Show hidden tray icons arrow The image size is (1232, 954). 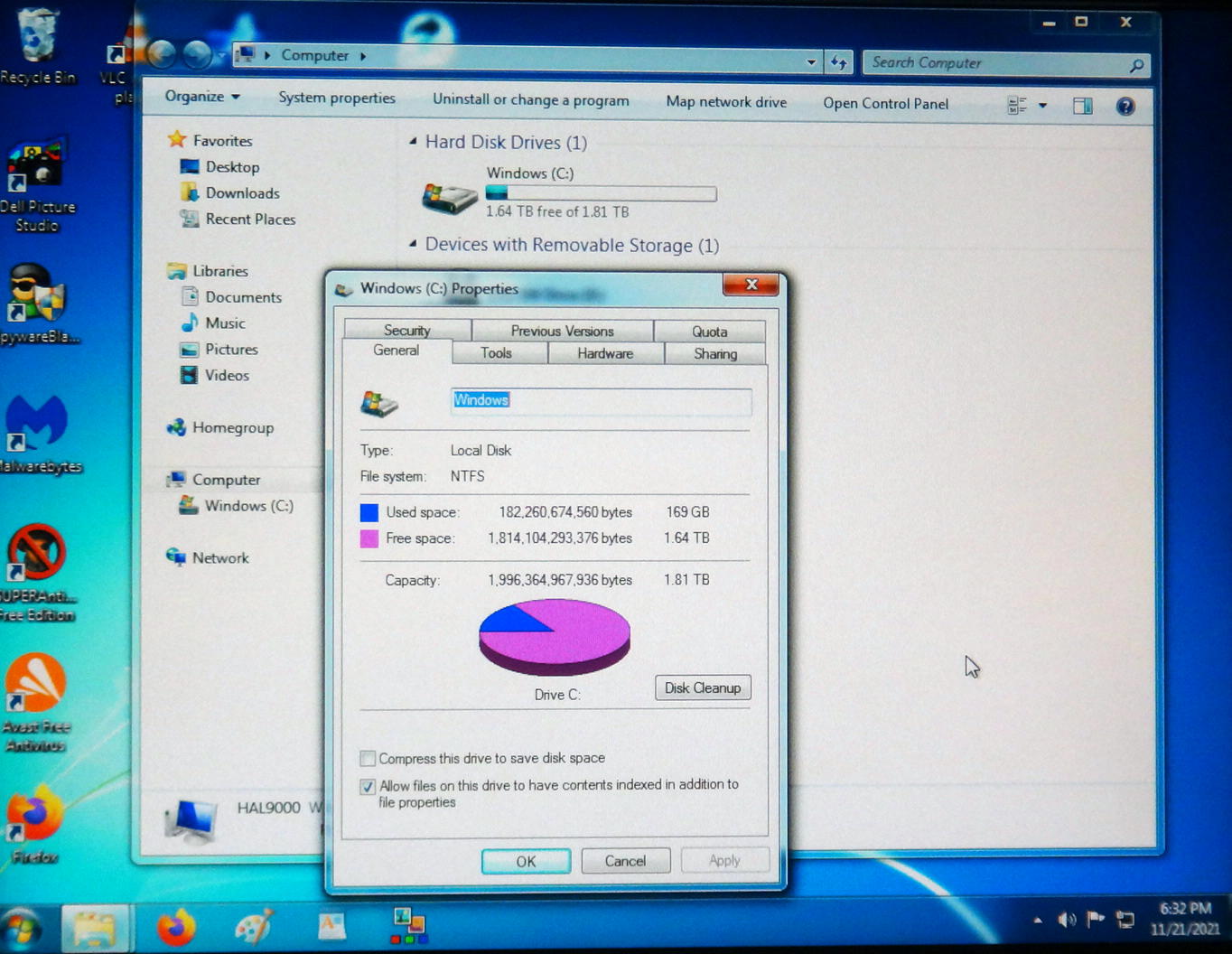tap(1038, 920)
